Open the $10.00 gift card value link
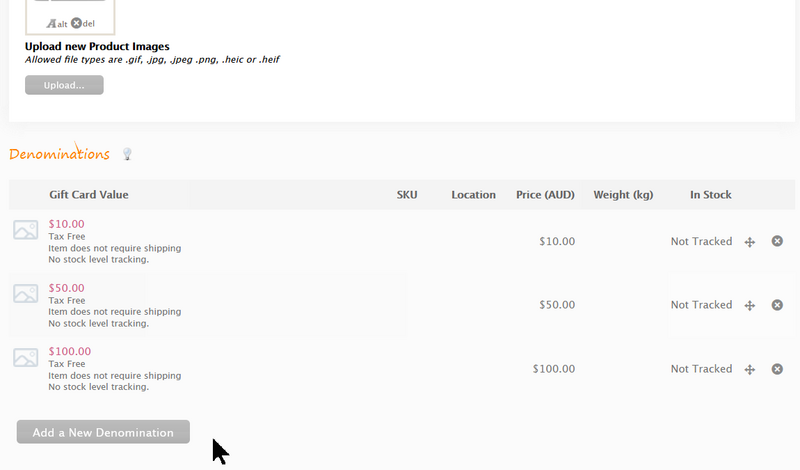The height and width of the screenshot is (470, 800). [x=66, y=224]
